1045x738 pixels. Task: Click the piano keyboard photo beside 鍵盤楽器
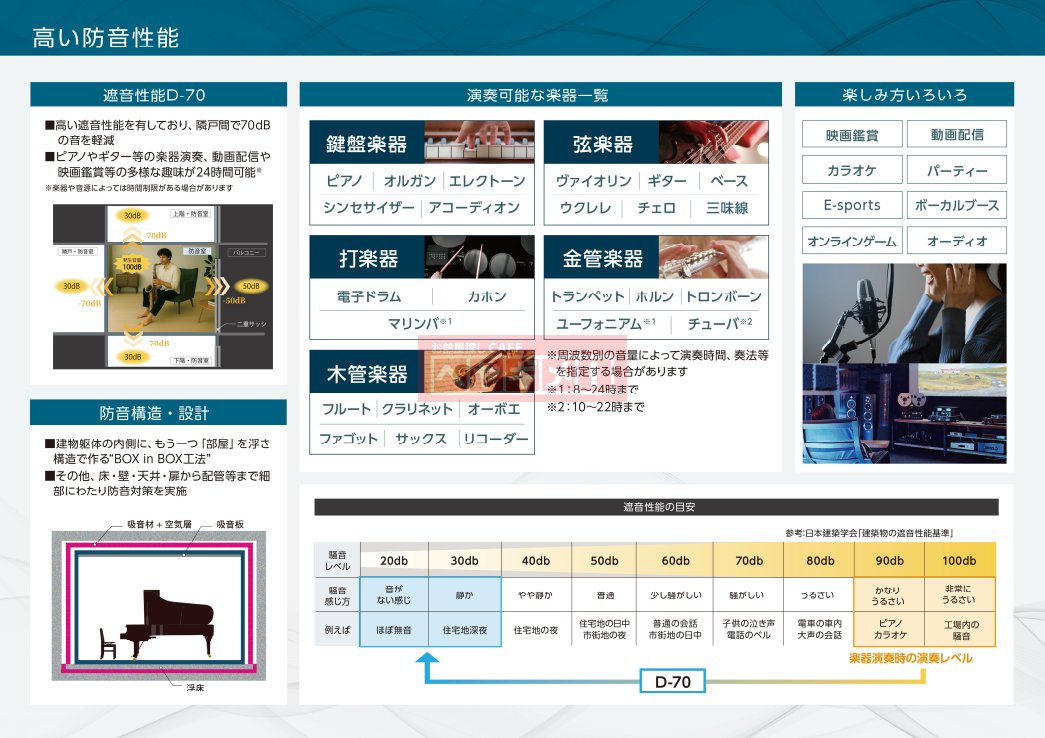click(x=479, y=142)
